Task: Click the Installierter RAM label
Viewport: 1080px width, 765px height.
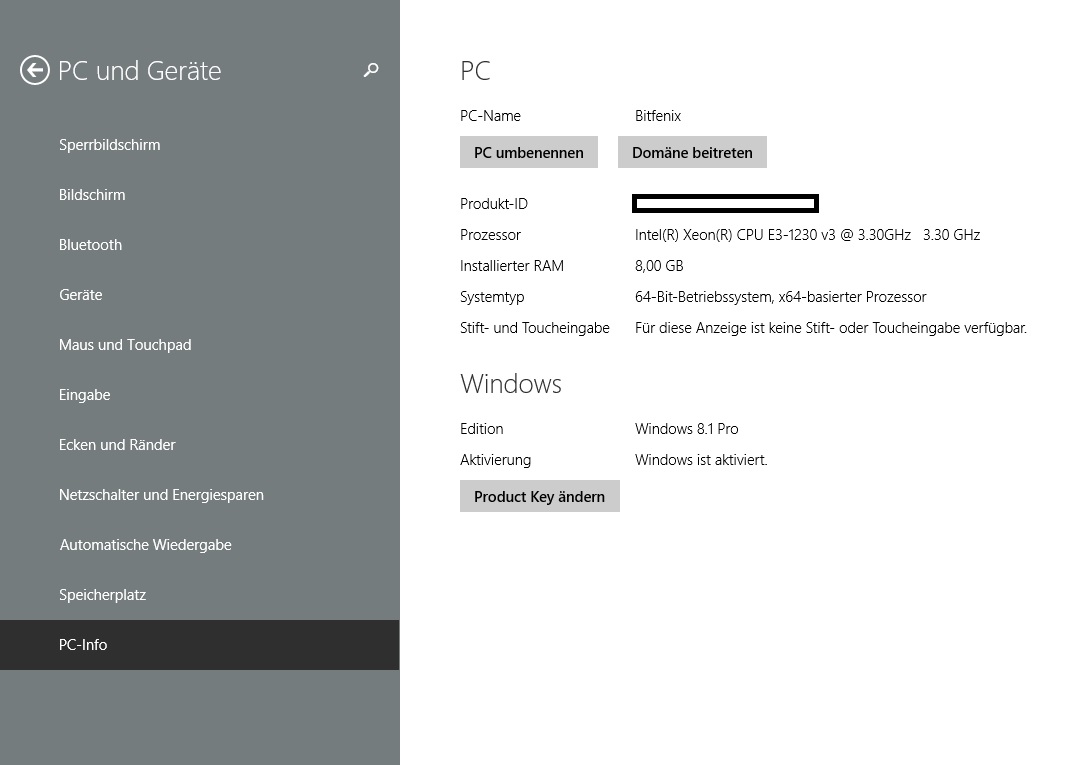Action: 512,266
